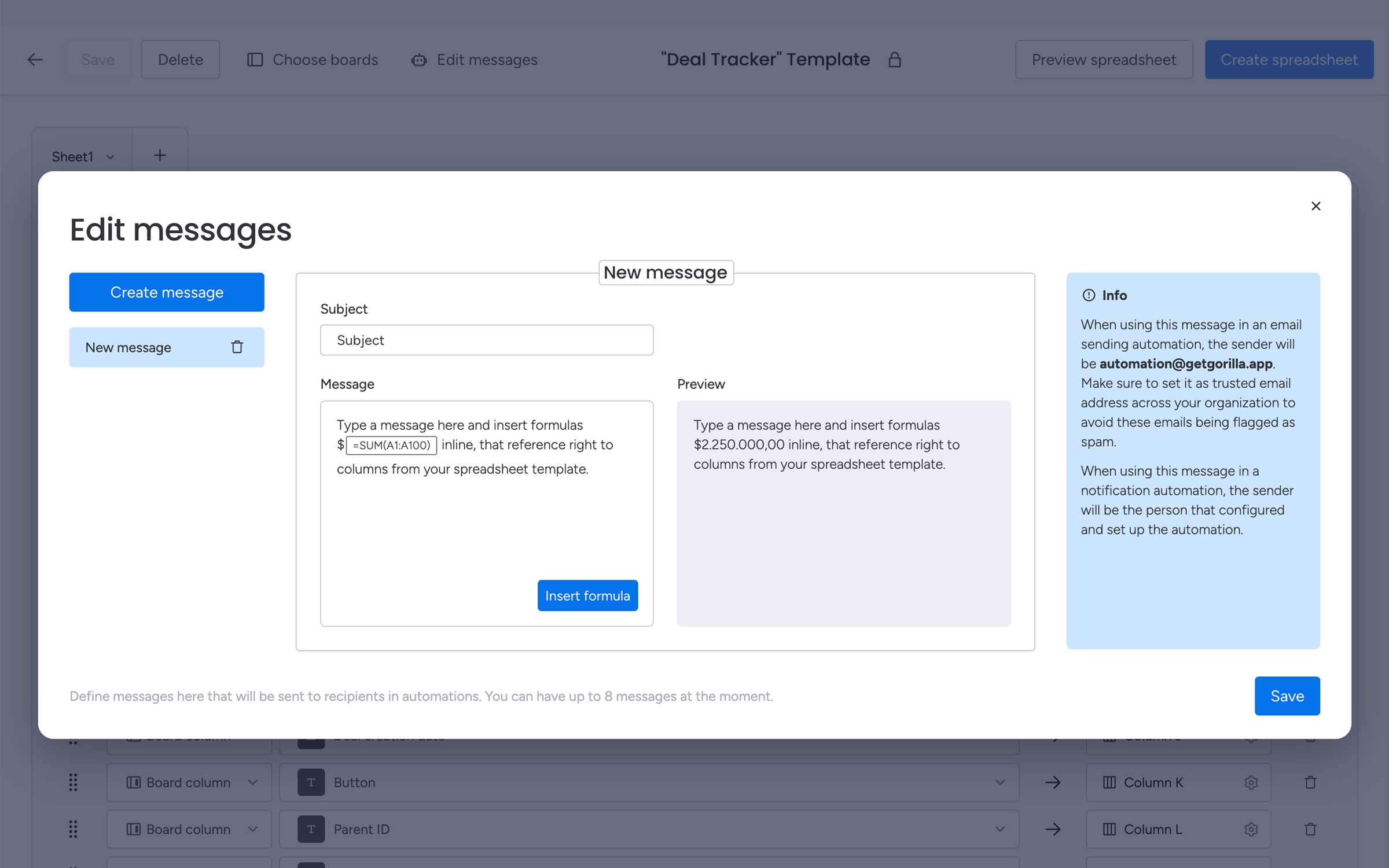The height and width of the screenshot is (868, 1389).
Task: Grab the drag handle of Button row
Action: (x=73, y=782)
